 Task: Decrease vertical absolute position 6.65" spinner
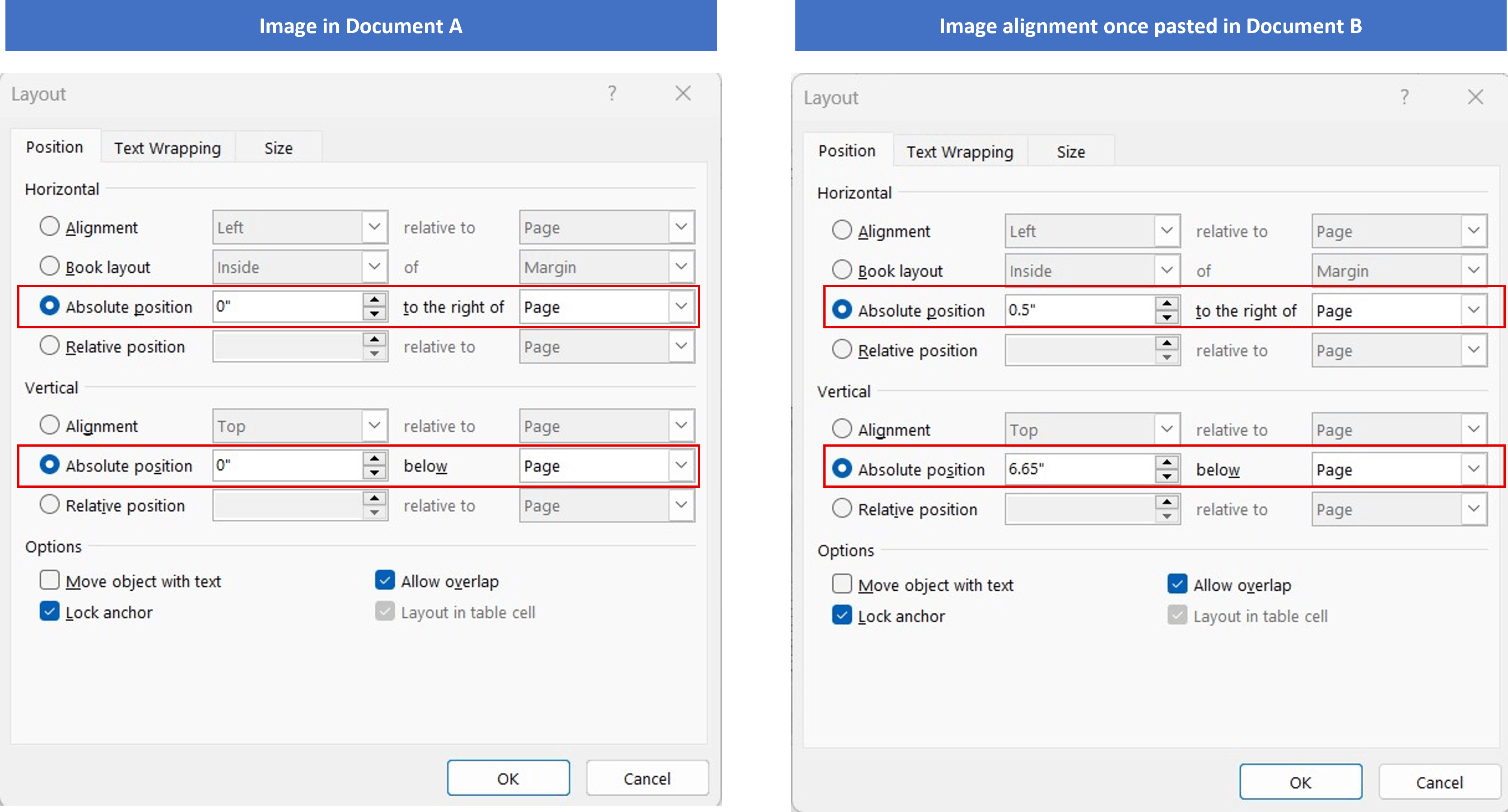pyautogui.click(x=1167, y=476)
